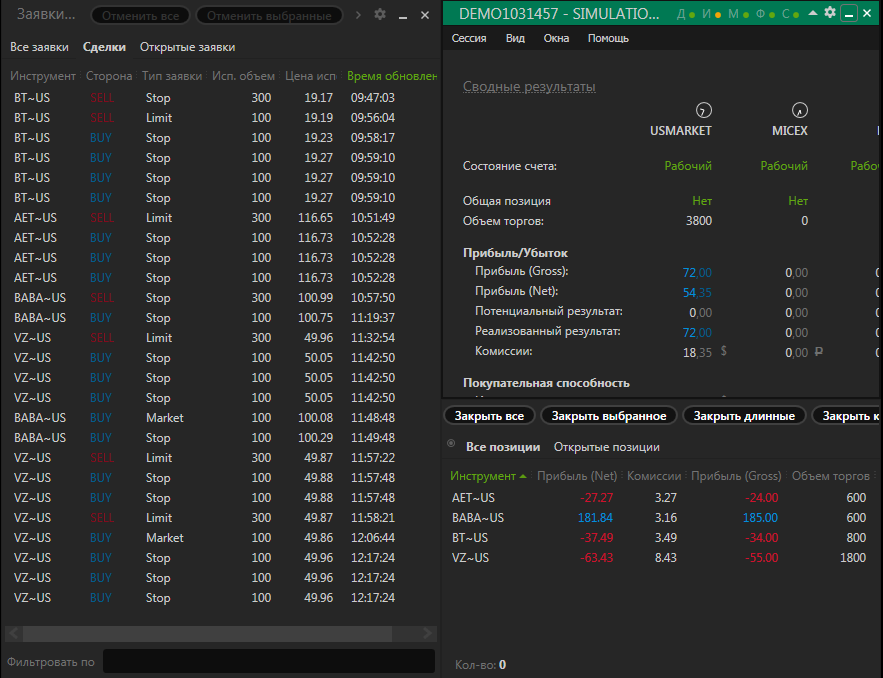The width and height of the screenshot is (883, 678).
Task: Sort positions by Объем торгов column
Action: tap(831, 476)
